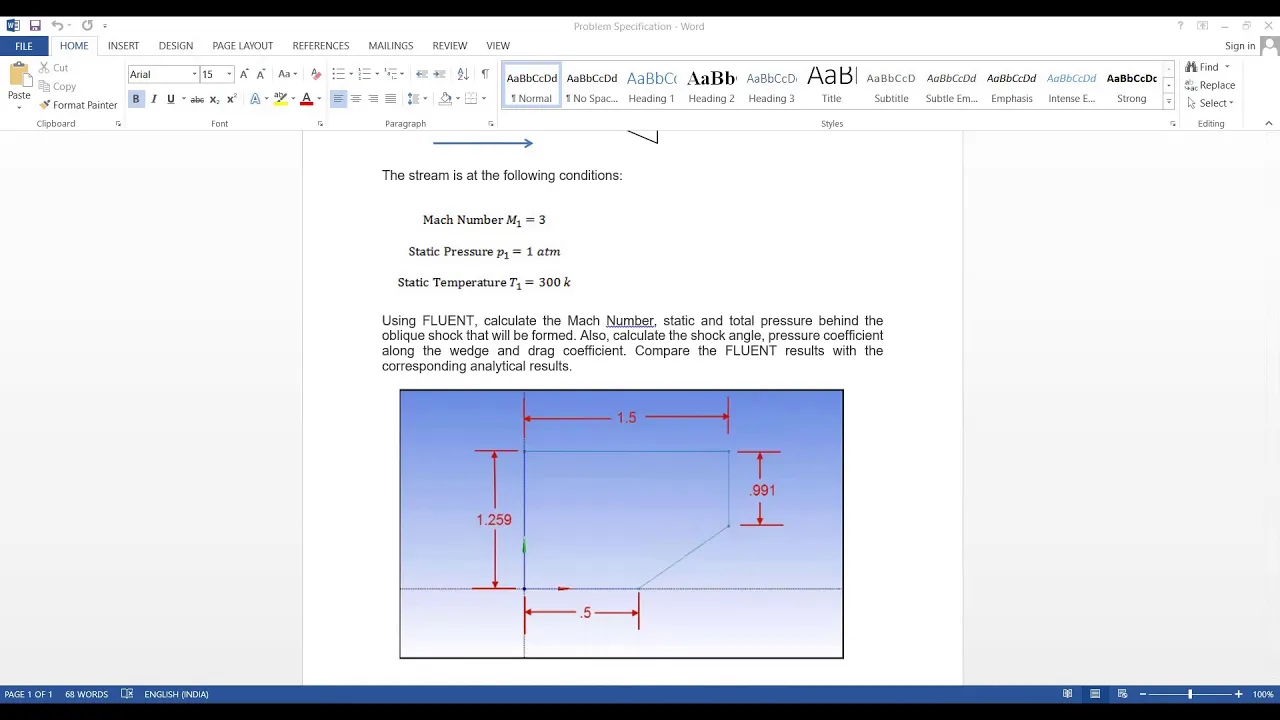Decrease paragraph indent
The height and width of the screenshot is (720, 1280).
coord(422,74)
